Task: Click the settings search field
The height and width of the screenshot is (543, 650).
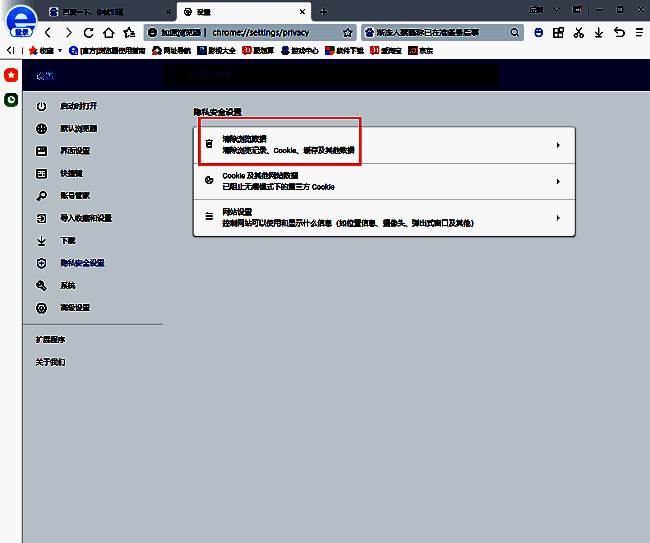Action: [330, 75]
